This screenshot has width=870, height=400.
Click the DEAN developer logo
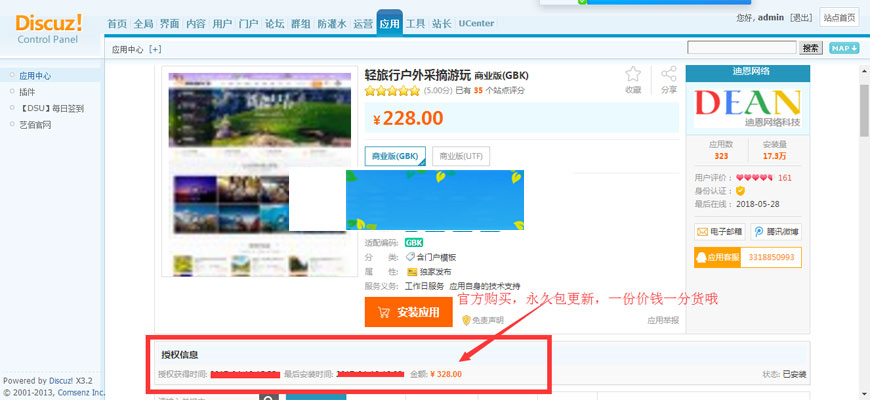(747, 103)
